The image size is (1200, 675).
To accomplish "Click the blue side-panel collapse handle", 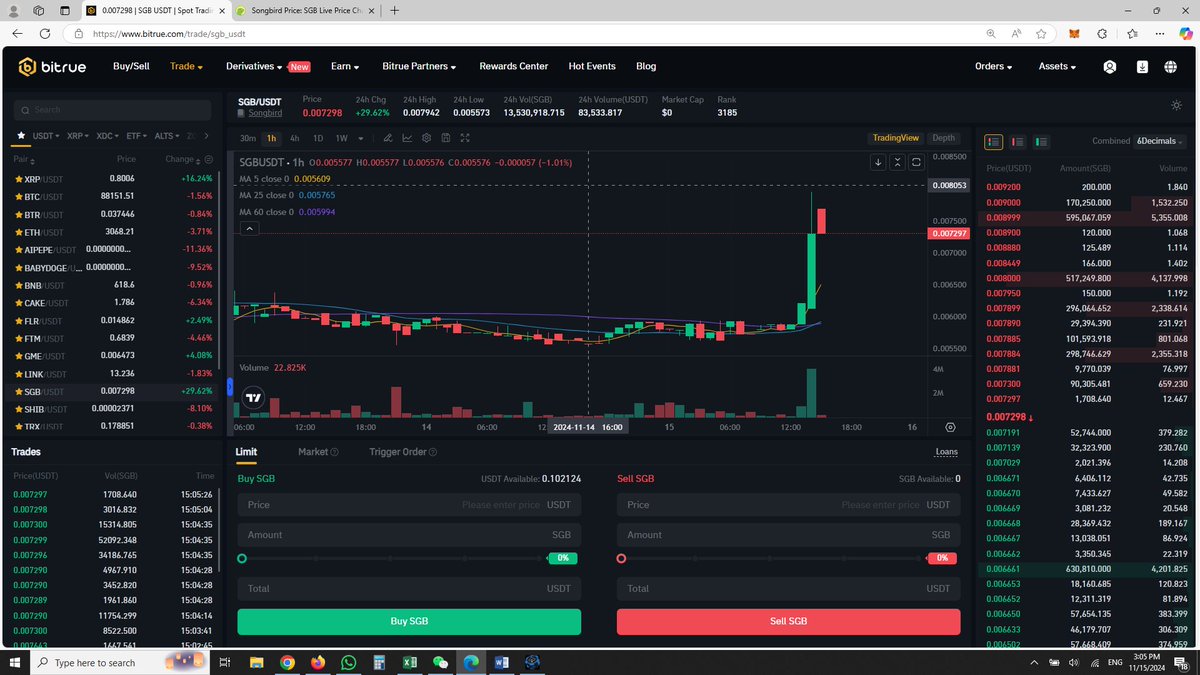I will [x=230, y=387].
